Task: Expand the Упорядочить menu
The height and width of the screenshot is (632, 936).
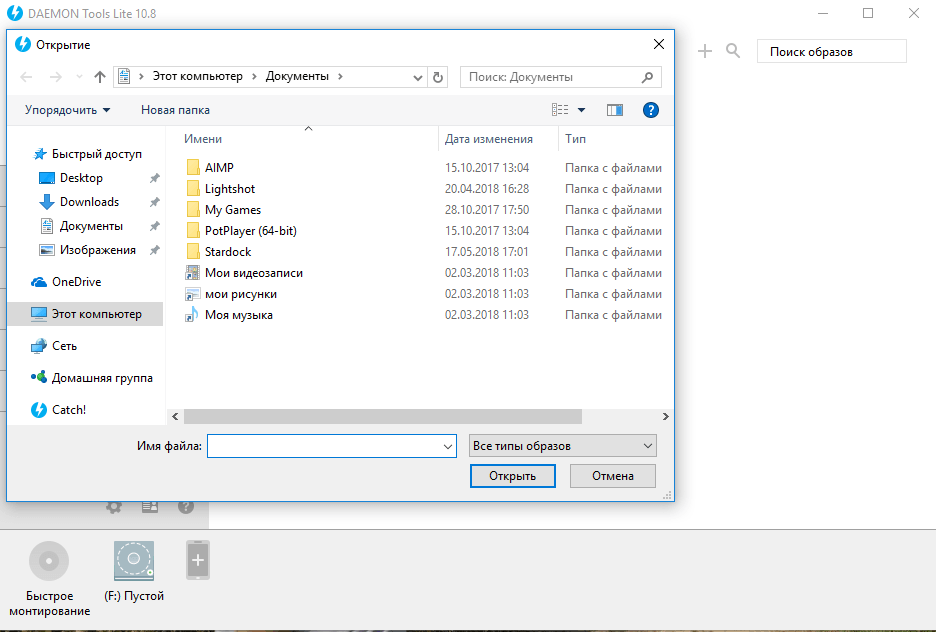Action: coord(67,110)
